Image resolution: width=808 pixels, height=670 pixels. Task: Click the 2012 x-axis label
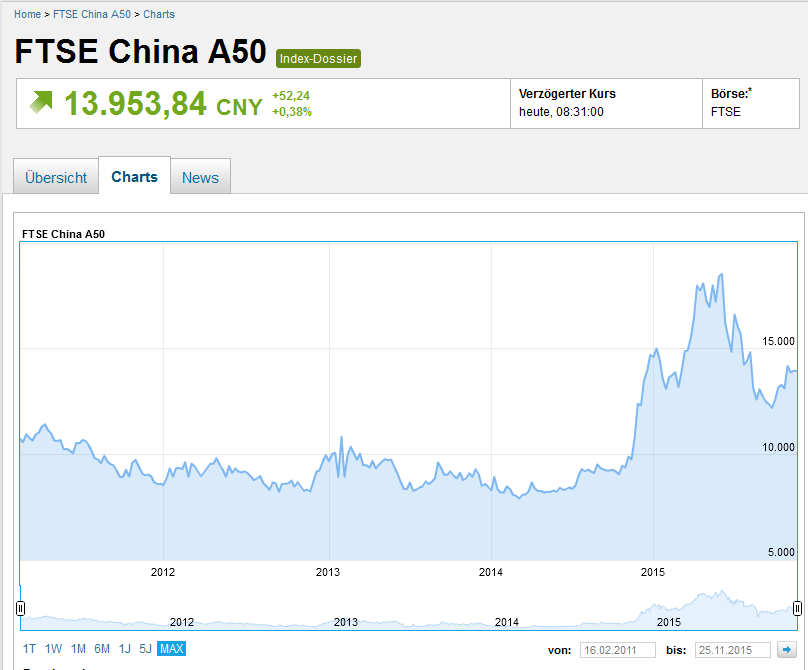163,572
